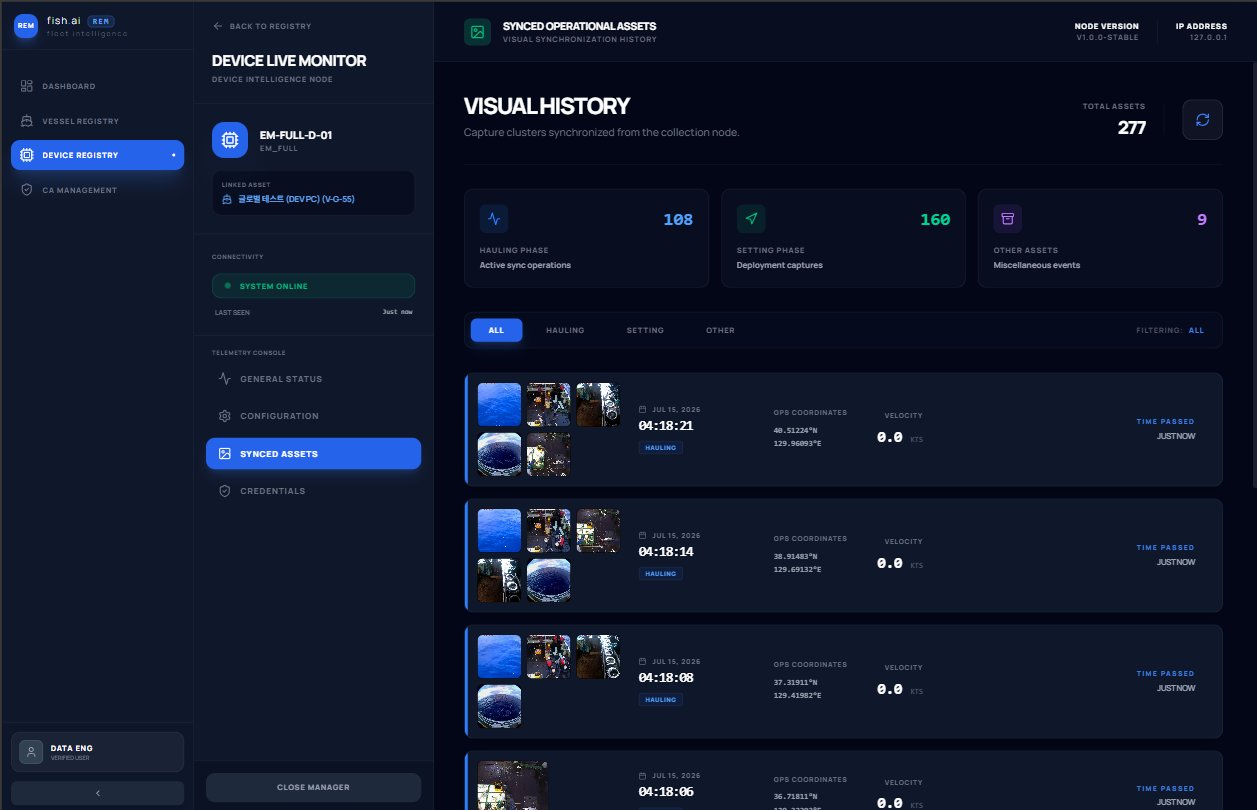
Task: Open Configuration in telemetry console
Action: 313,416
